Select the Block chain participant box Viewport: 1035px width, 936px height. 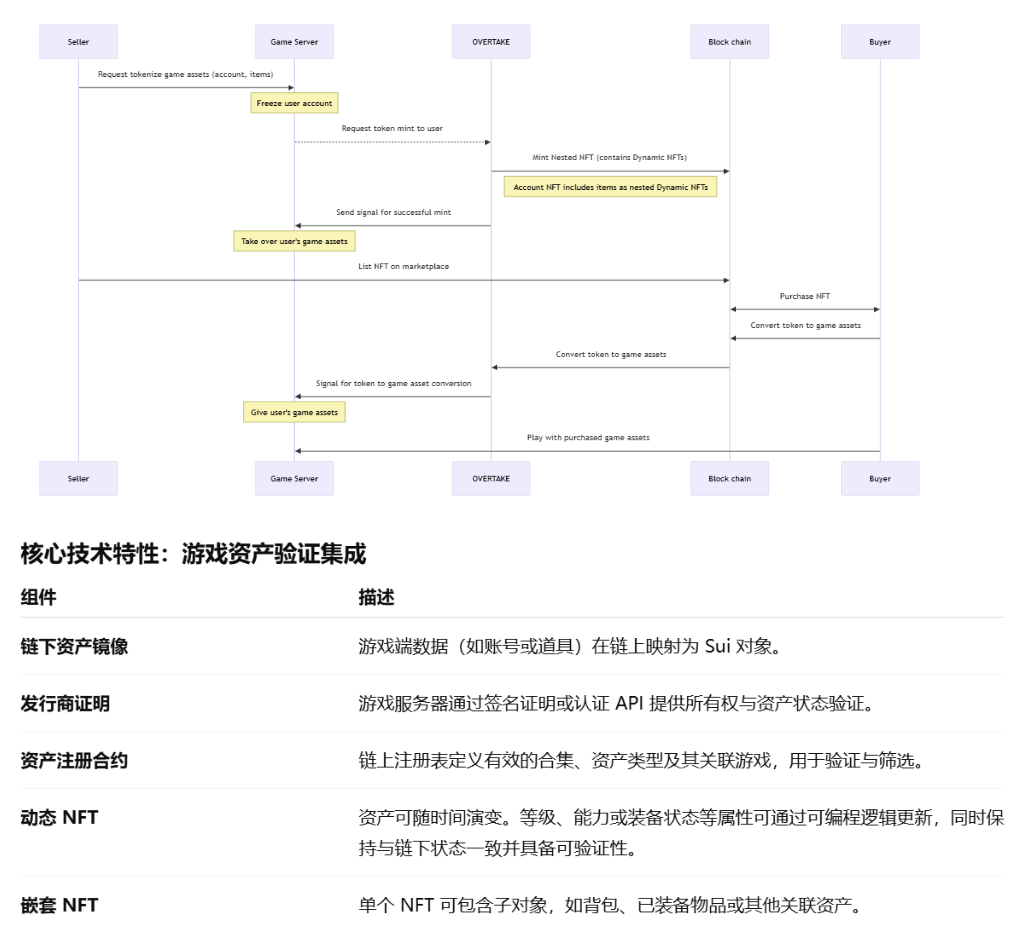pos(729,41)
